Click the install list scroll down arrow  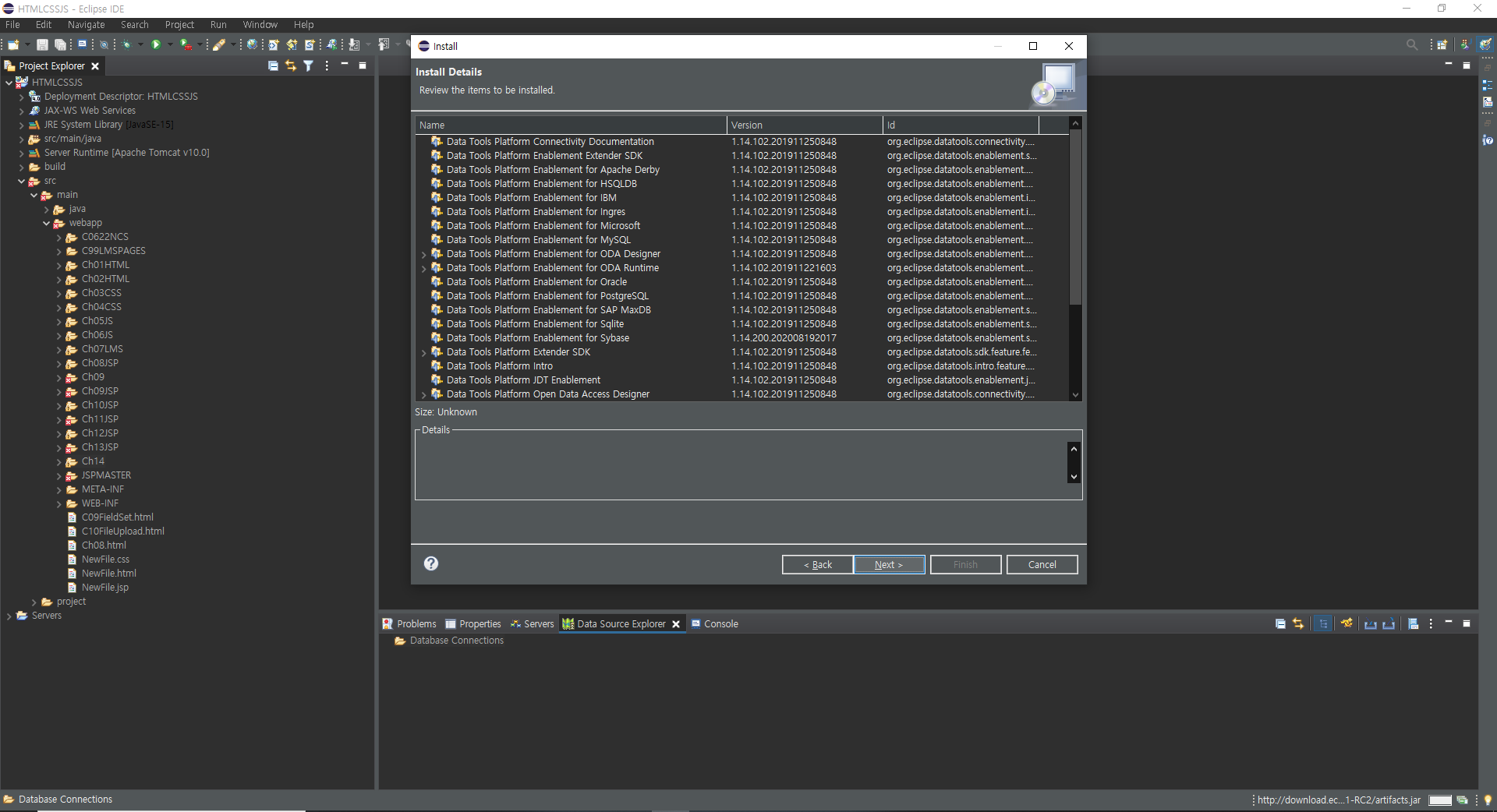1075,395
